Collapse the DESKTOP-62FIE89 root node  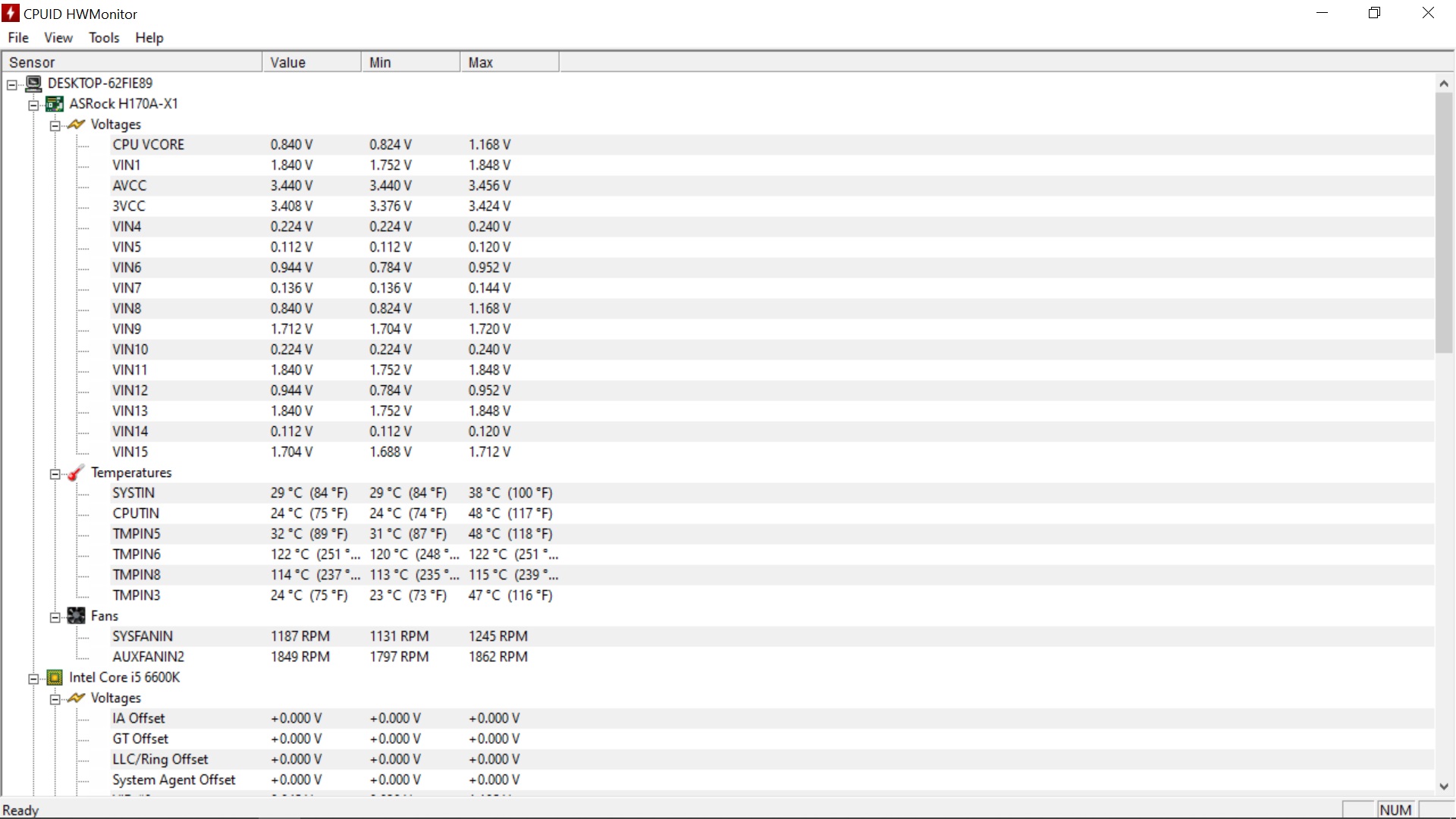pos(12,85)
